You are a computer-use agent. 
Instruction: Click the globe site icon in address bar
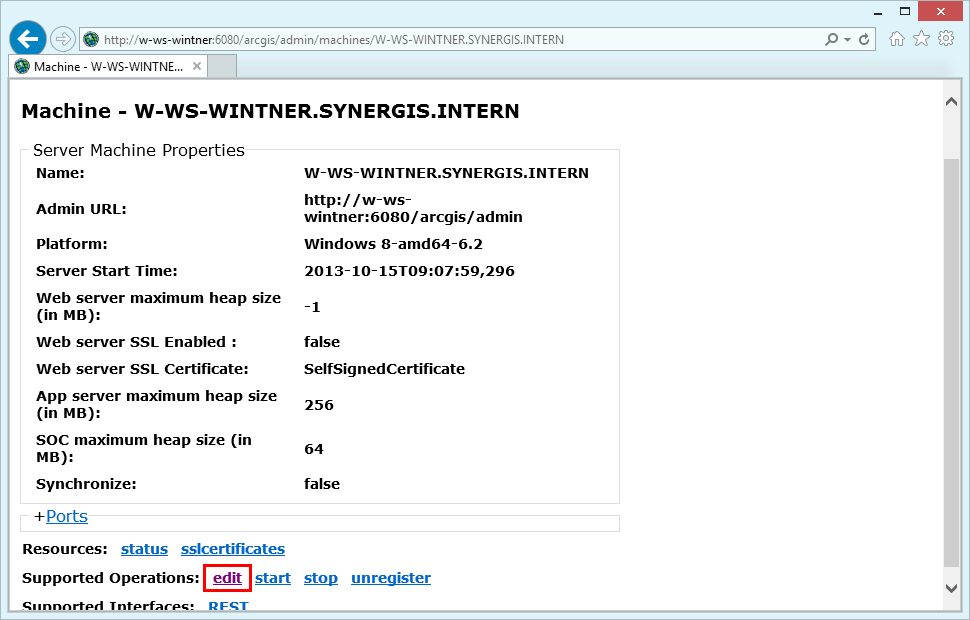click(x=92, y=40)
